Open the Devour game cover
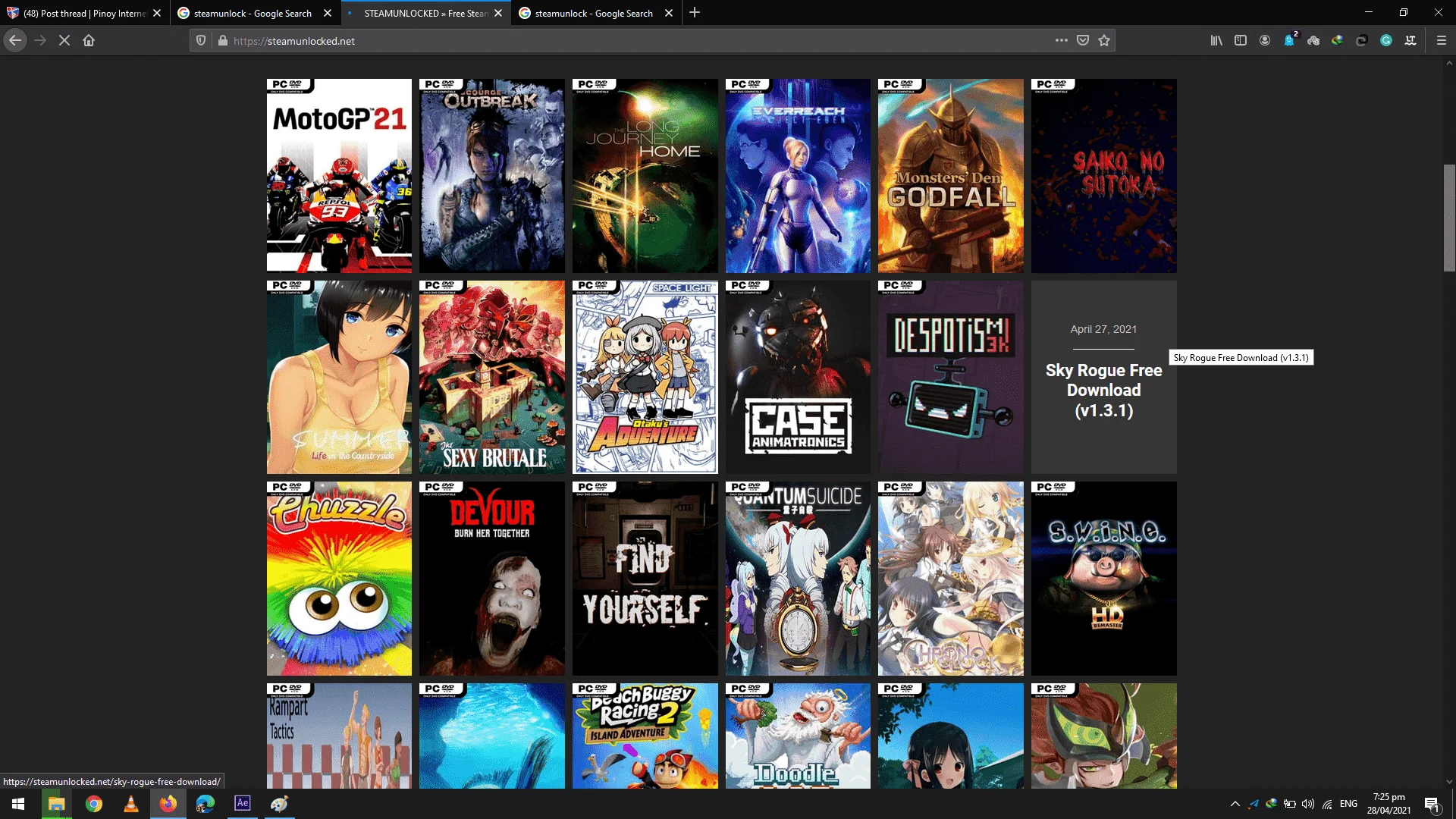 point(492,579)
